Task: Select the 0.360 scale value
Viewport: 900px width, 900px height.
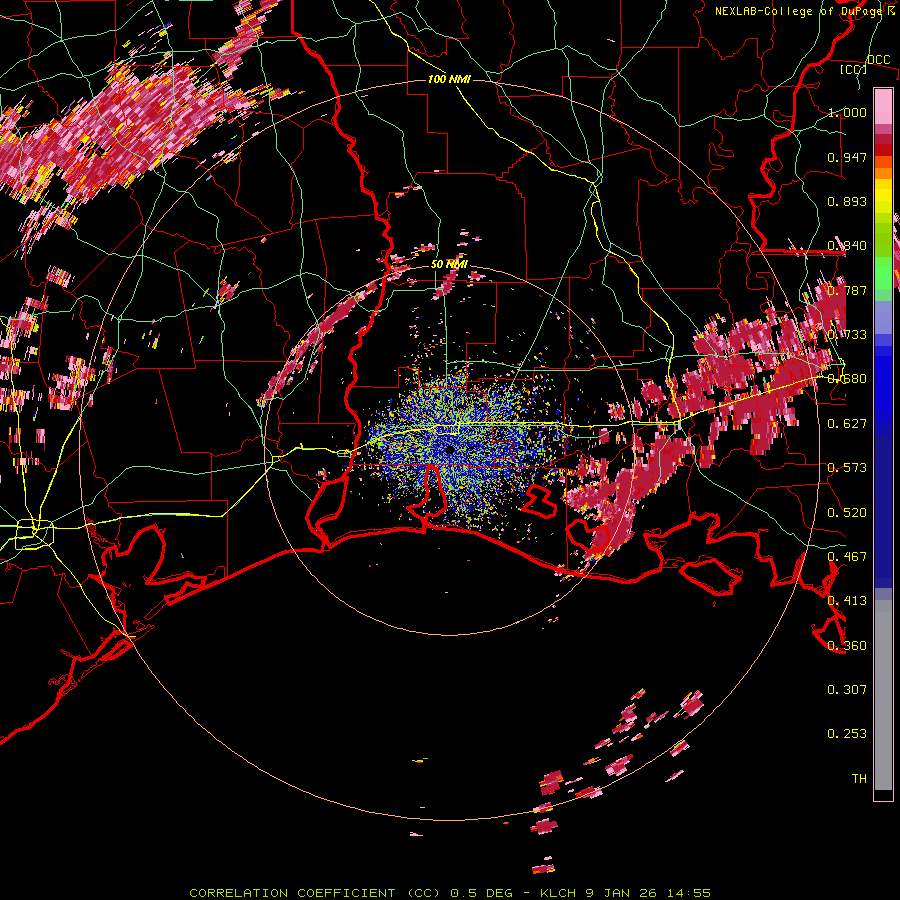Action: (x=847, y=646)
